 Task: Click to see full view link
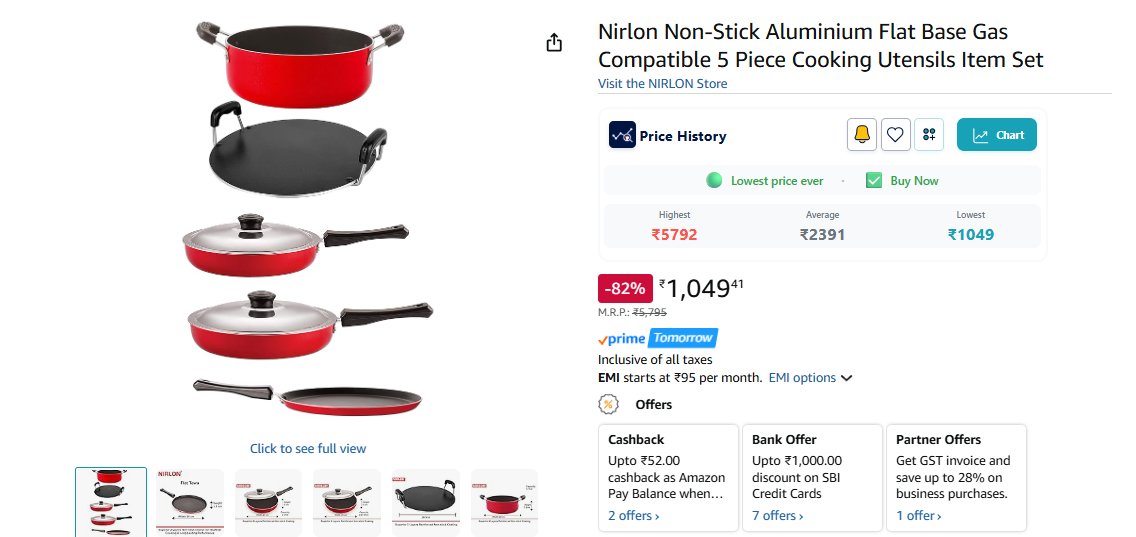point(308,449)
